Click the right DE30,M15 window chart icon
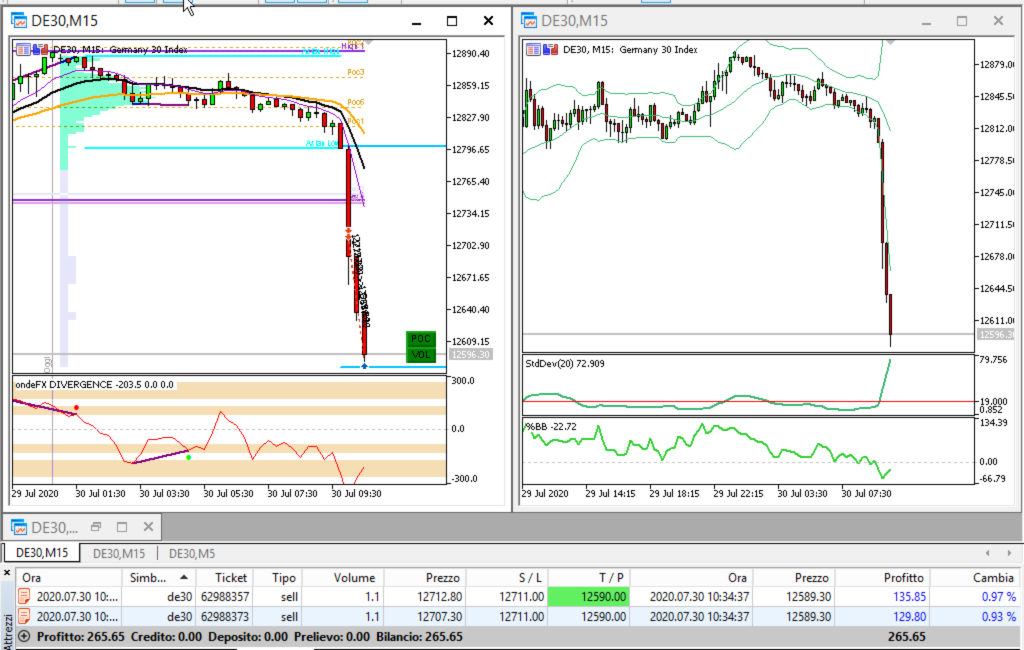 (529, 21)
